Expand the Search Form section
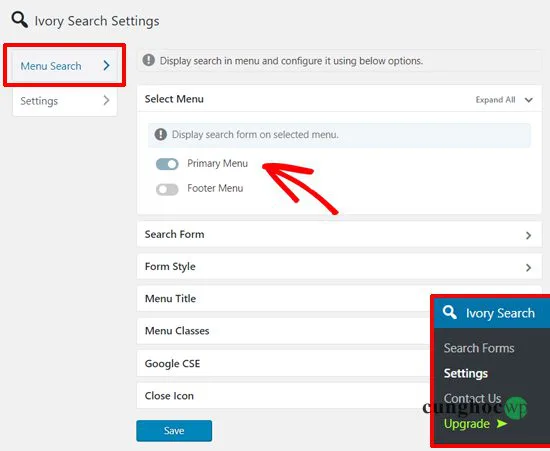 [339, 234]
